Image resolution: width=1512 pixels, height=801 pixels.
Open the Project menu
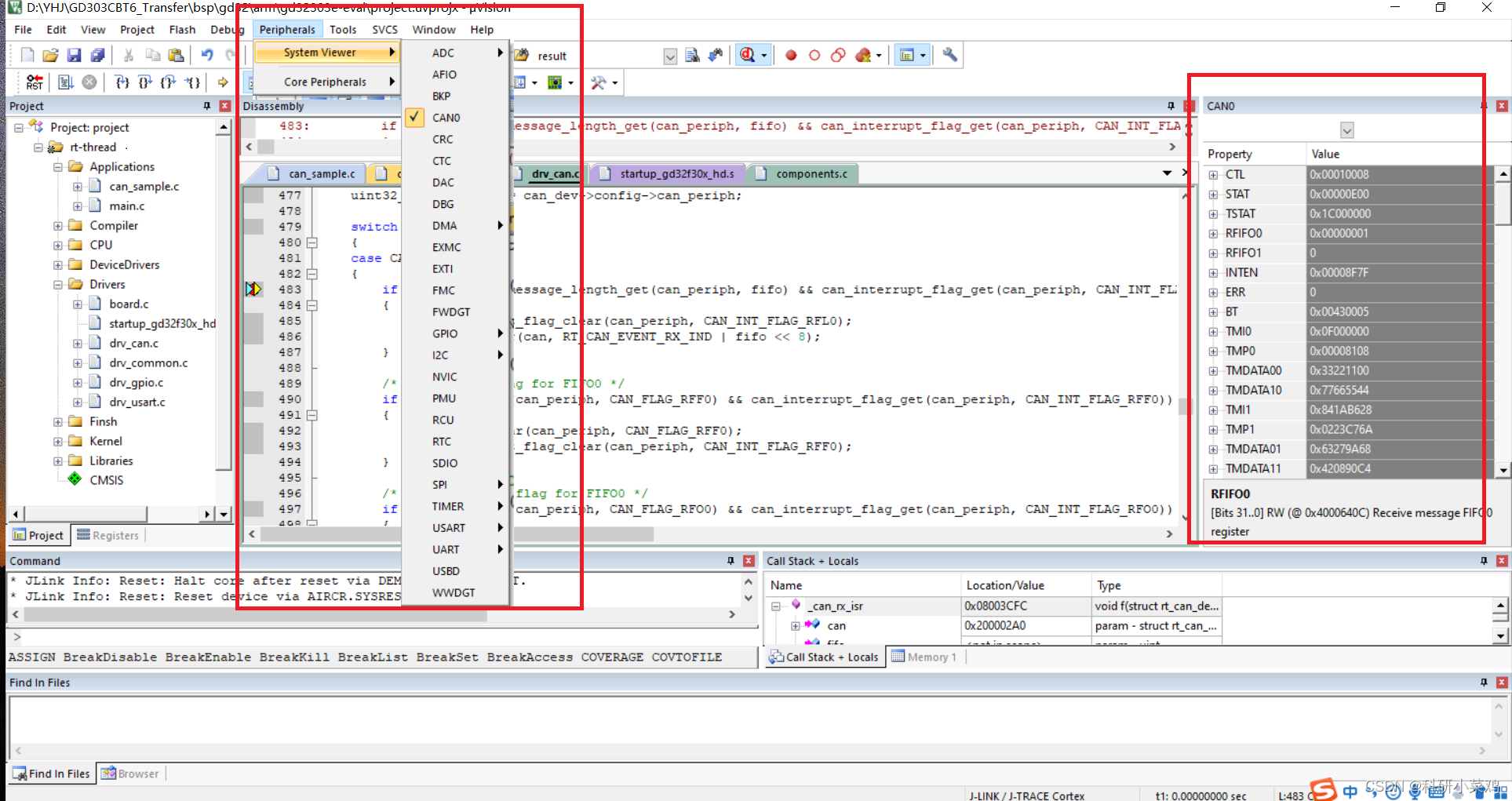coord(137,30)
